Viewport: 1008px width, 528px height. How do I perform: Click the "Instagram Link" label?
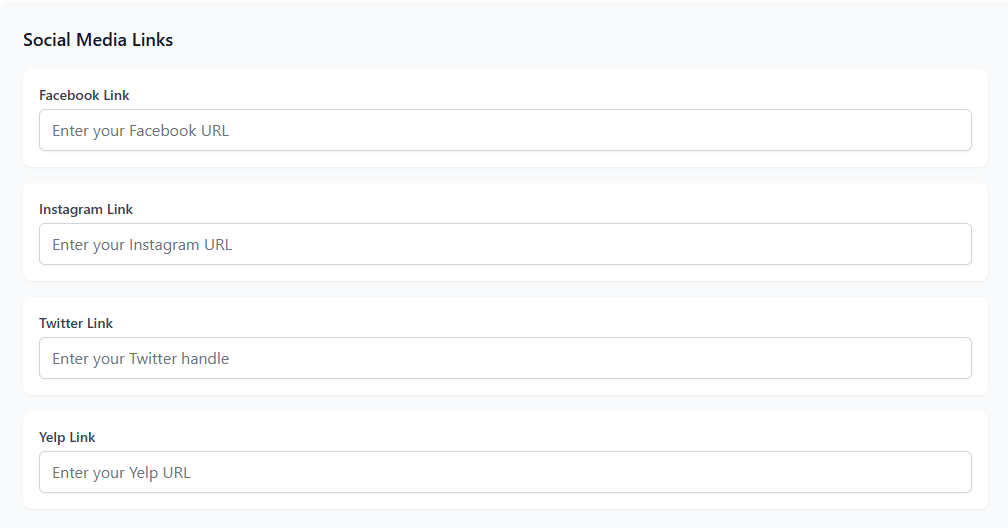[x=86, y=210]
